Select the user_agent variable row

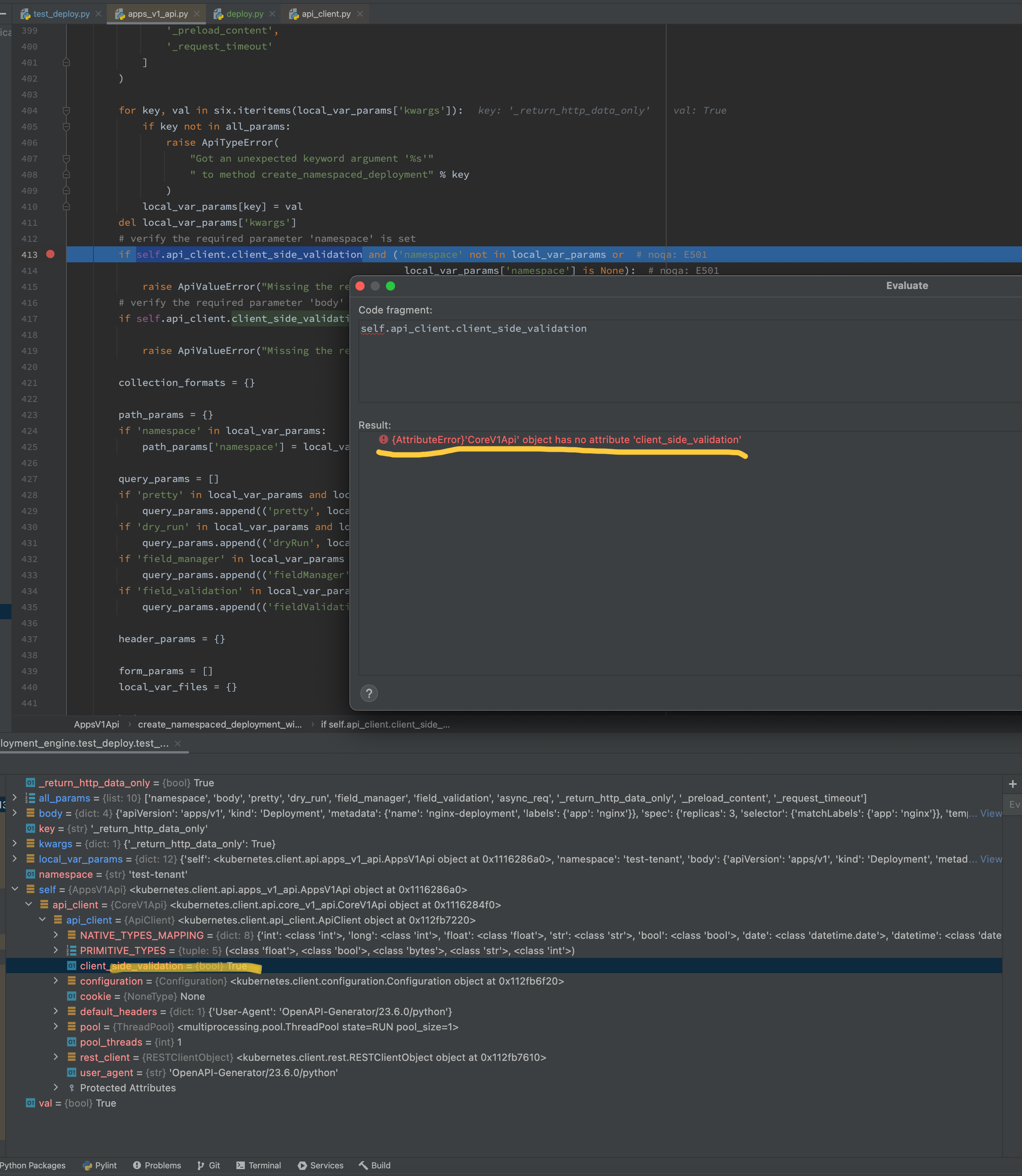504,1072
